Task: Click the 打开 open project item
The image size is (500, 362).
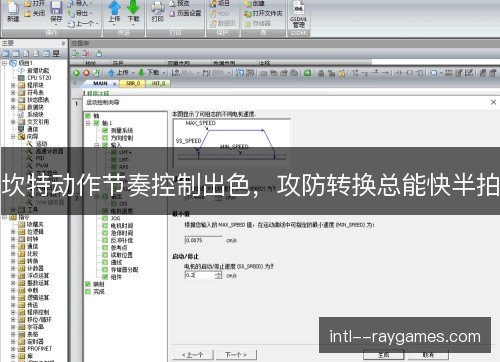Action: pos(35,3)
